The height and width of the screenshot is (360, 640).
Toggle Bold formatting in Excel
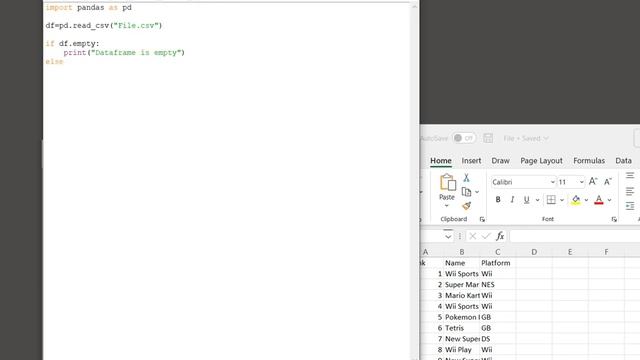[498, 200]
